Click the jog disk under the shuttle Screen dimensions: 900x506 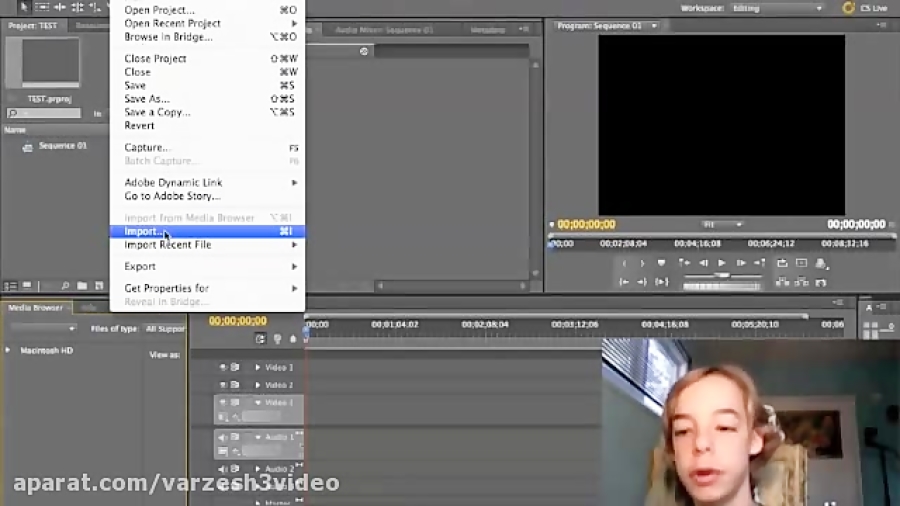tap(722, 286)
